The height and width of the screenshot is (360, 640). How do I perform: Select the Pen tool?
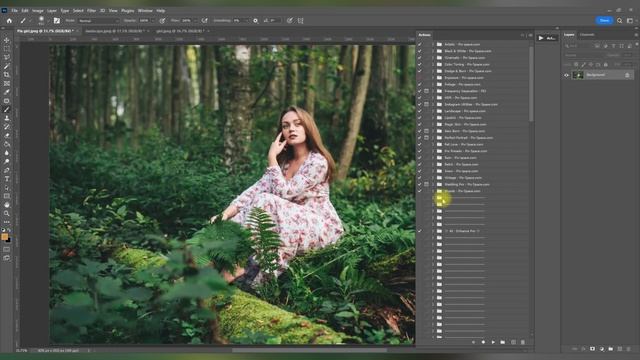pyautogui.click(x=7, y=170)
